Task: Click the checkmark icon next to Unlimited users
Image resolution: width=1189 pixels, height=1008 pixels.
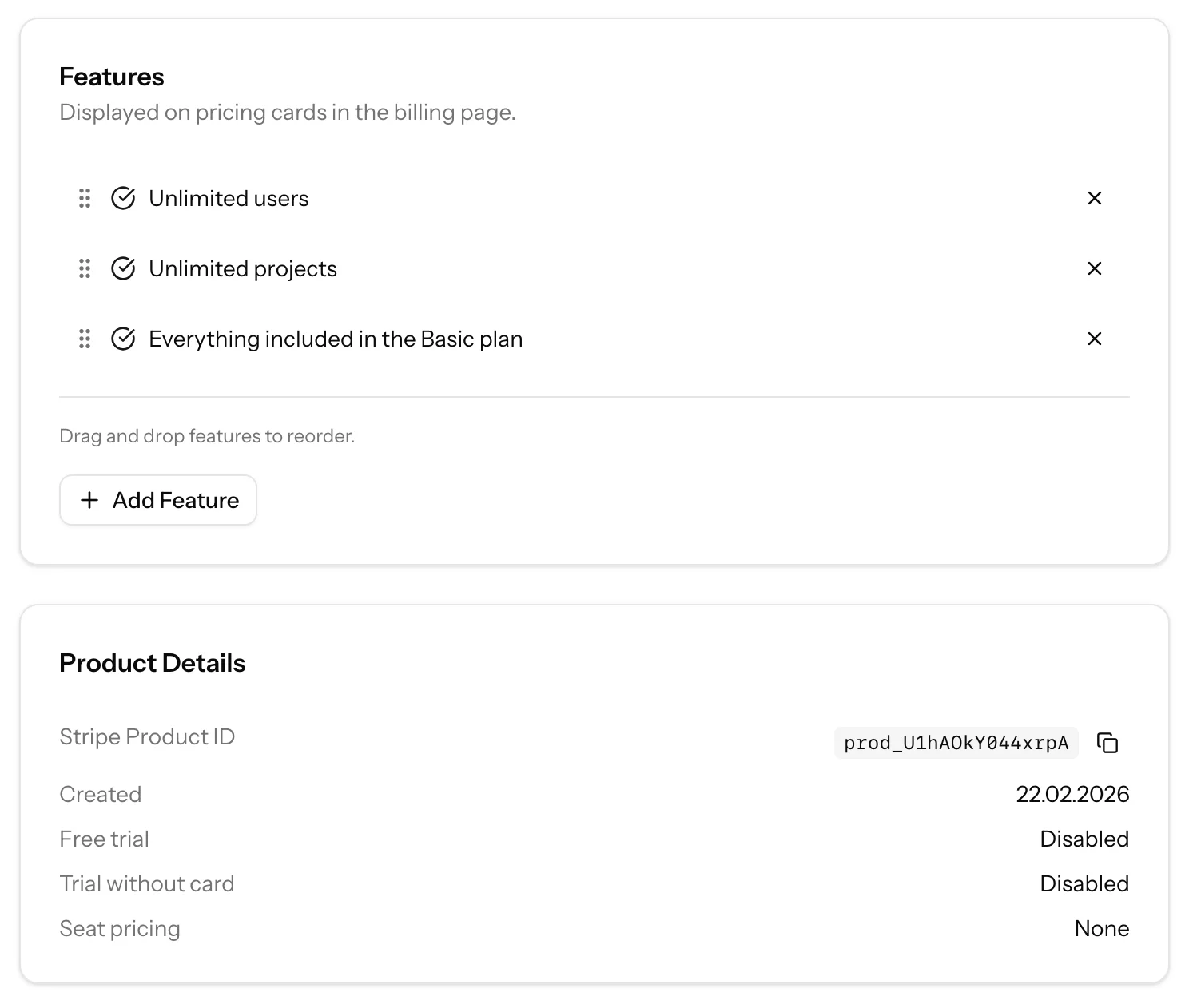Action: [x=123, y=198]
